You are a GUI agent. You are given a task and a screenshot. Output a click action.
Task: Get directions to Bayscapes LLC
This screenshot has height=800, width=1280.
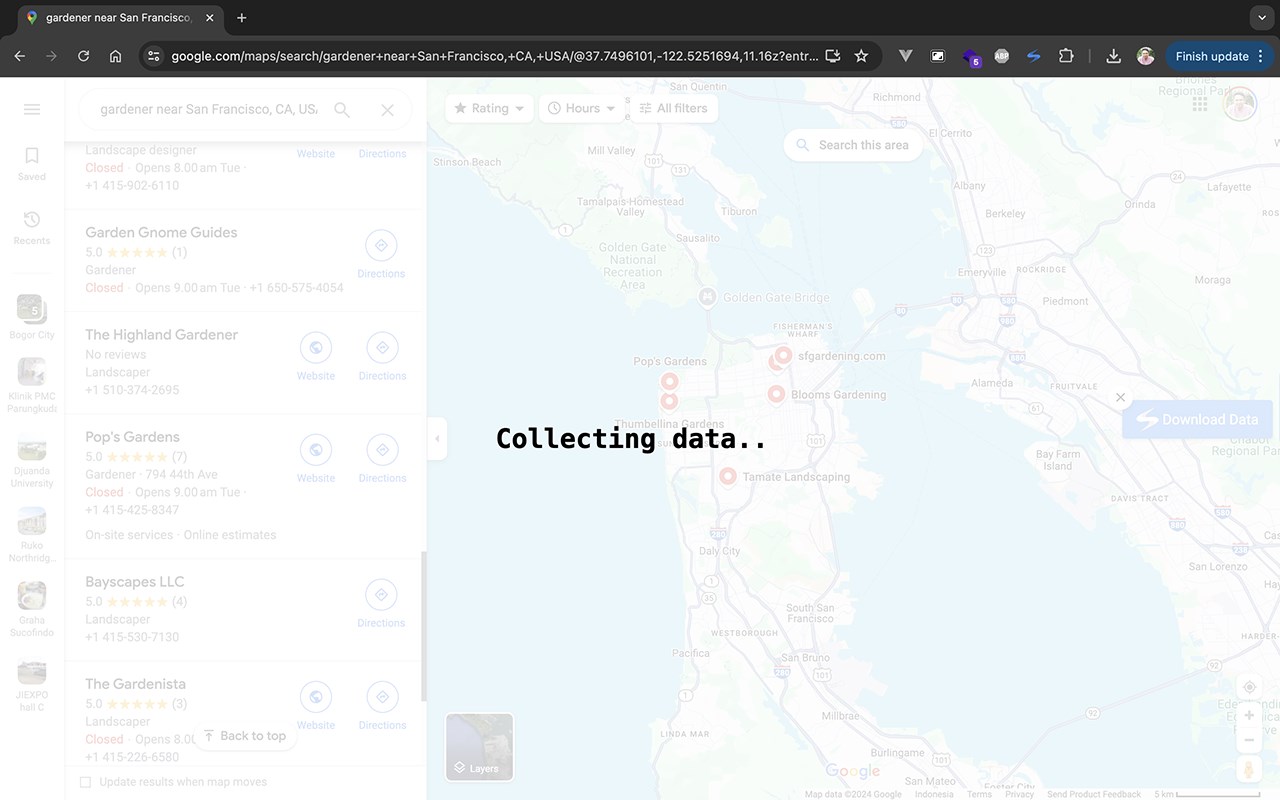pos(381,595)
